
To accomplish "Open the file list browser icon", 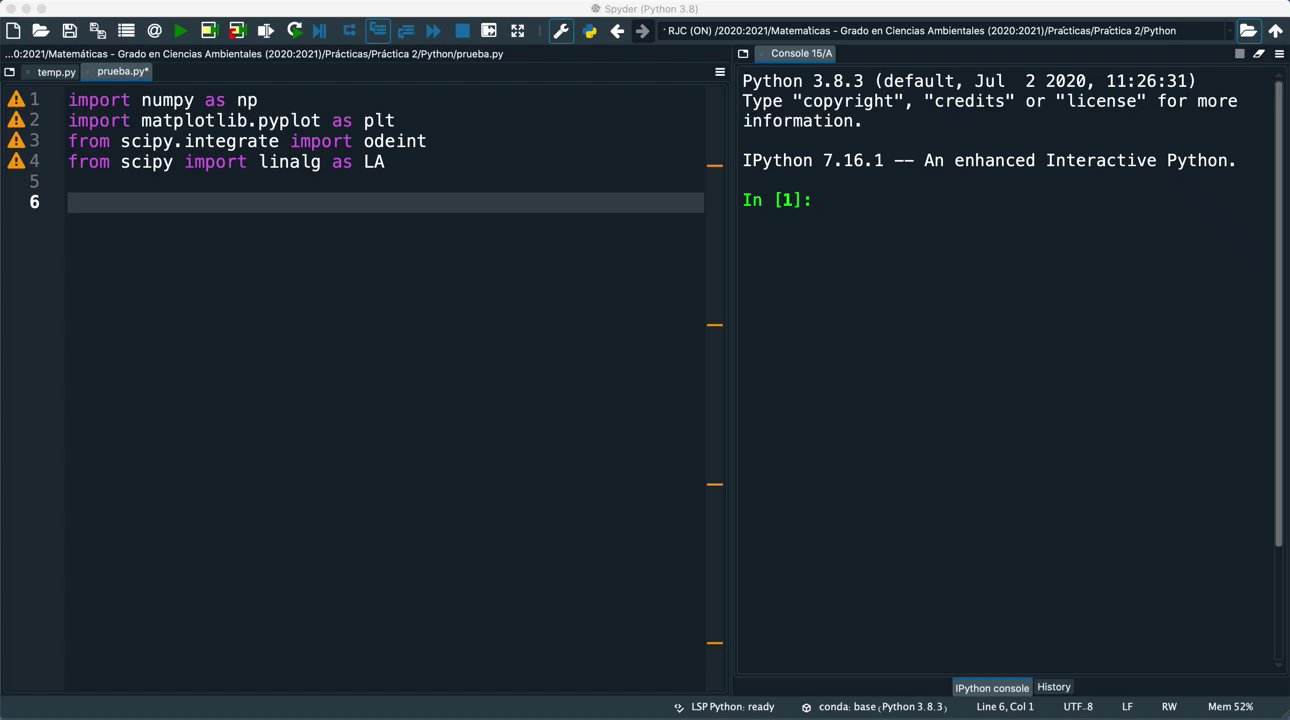I will pos(126,31).
